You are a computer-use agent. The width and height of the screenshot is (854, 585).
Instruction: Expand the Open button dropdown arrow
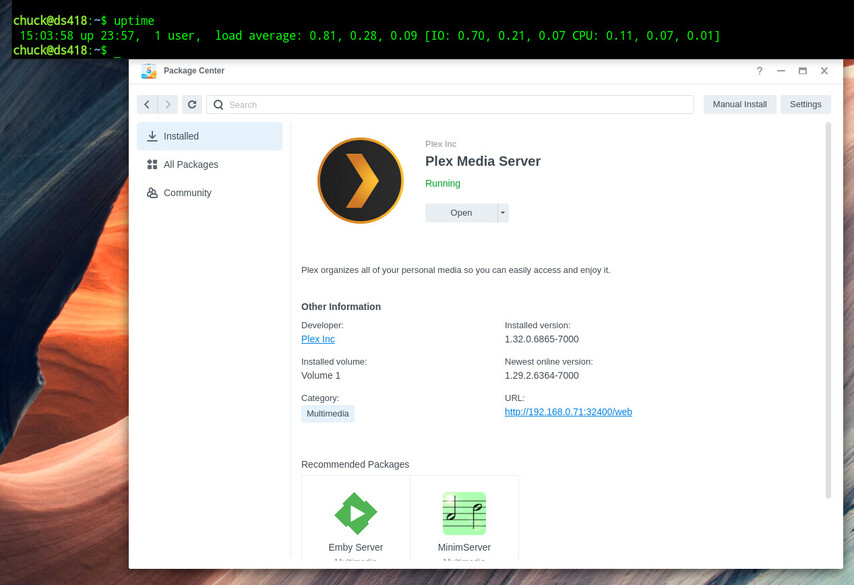coord(503,213)
